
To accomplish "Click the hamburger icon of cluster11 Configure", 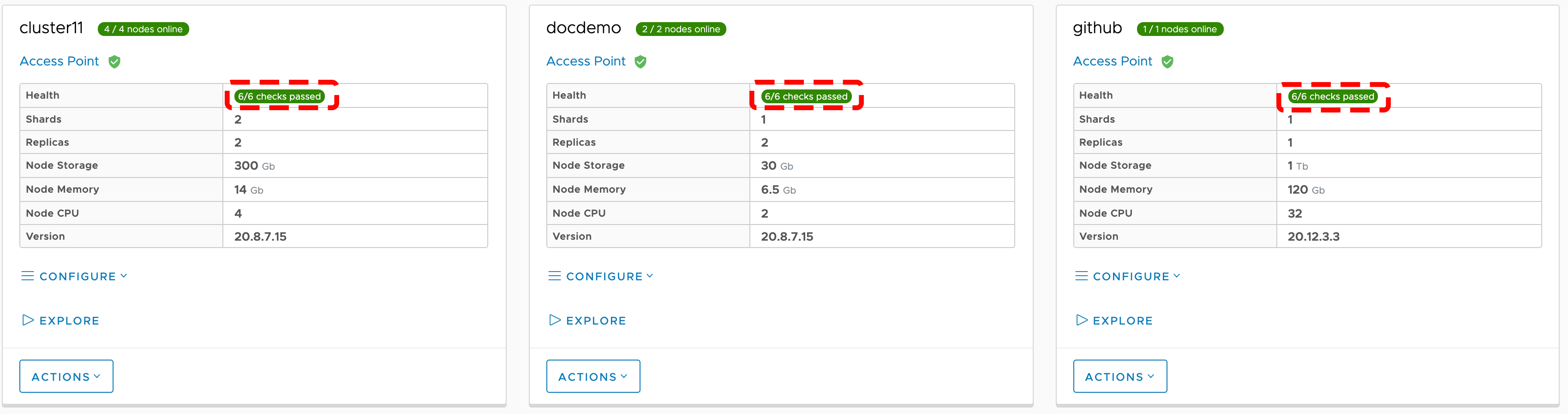I will (x=27, y=276).
